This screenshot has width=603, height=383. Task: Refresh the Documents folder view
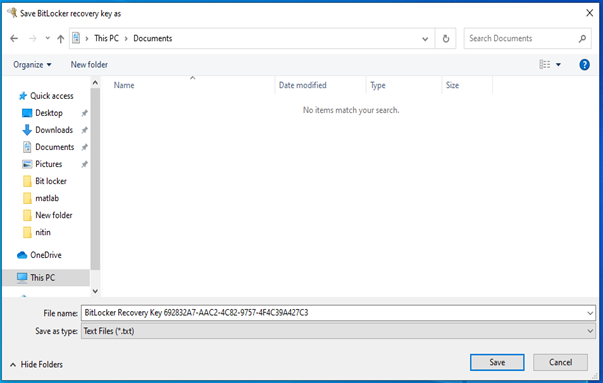[446, 39]
